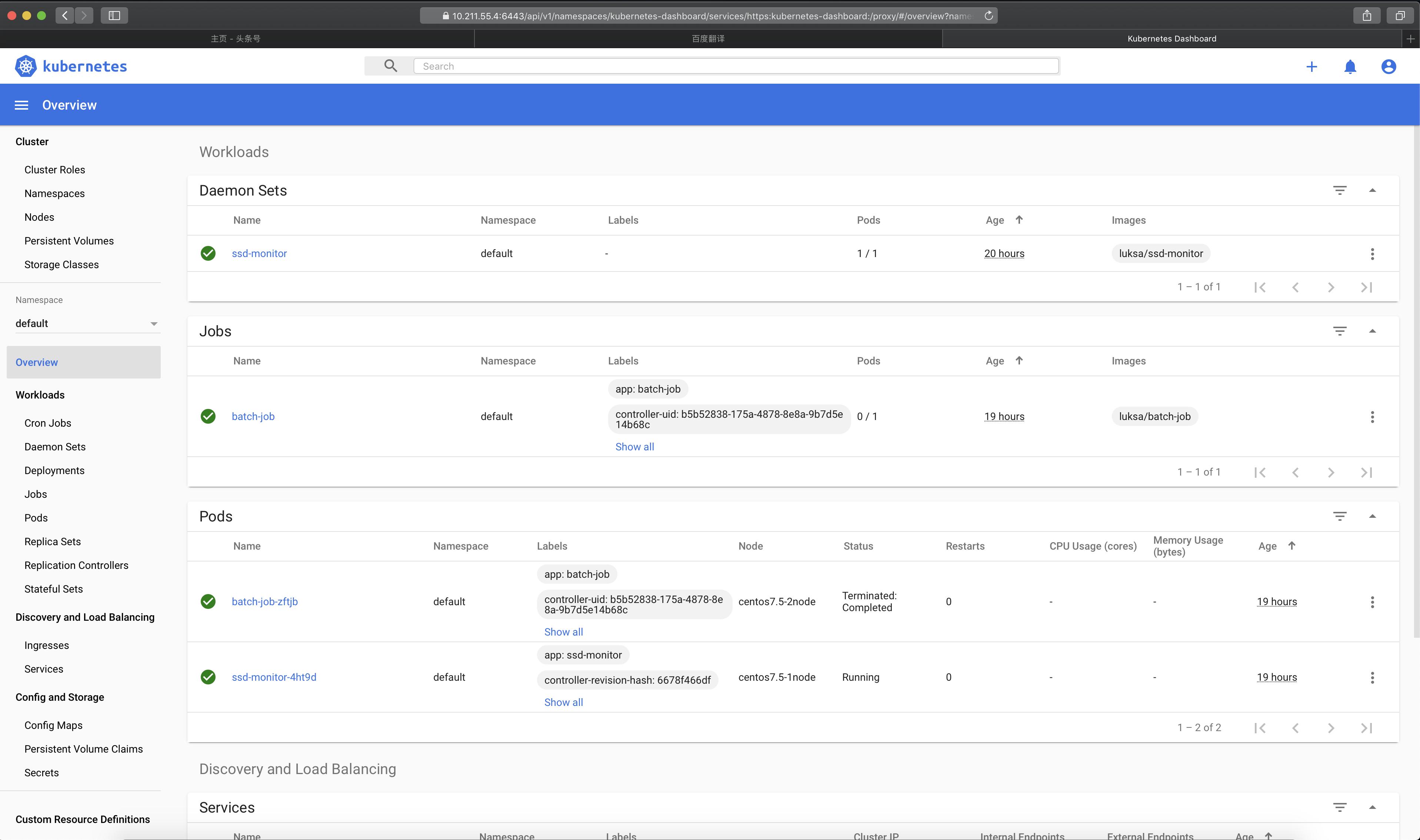
Task: Open Ingresses in sidebar
Action: coord(46,645)
